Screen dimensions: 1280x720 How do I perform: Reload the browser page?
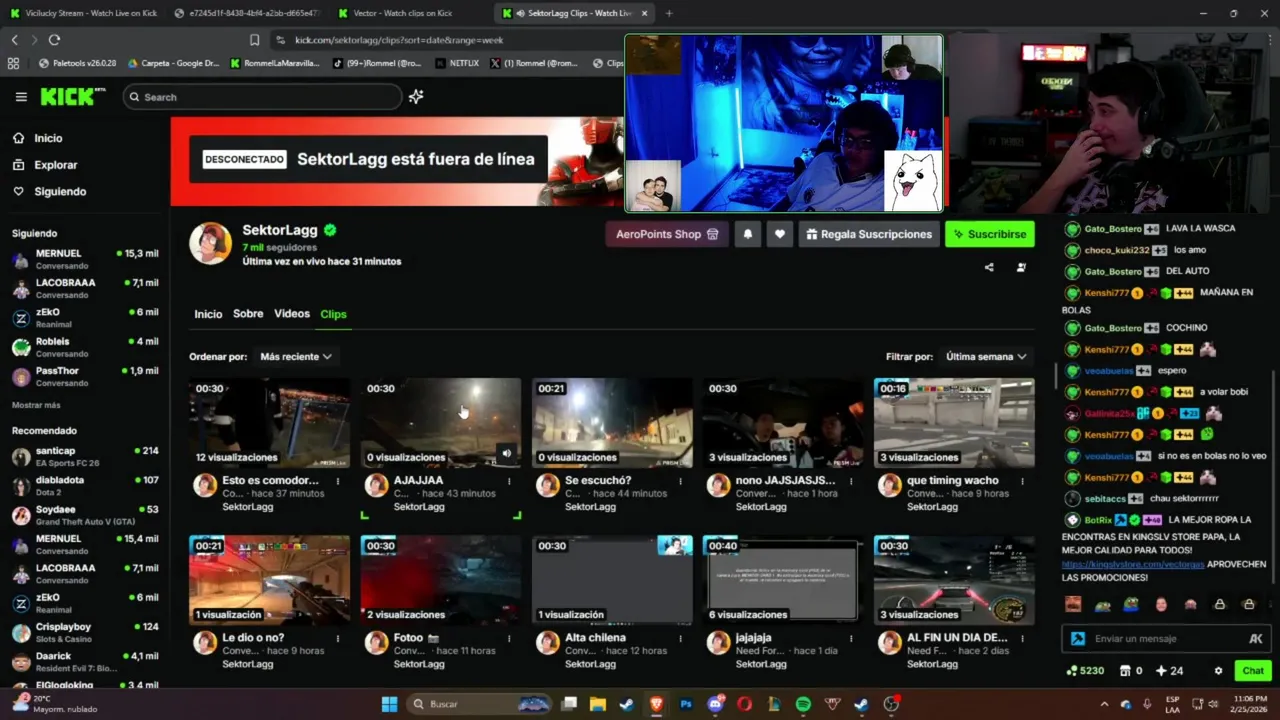(54, 40)
